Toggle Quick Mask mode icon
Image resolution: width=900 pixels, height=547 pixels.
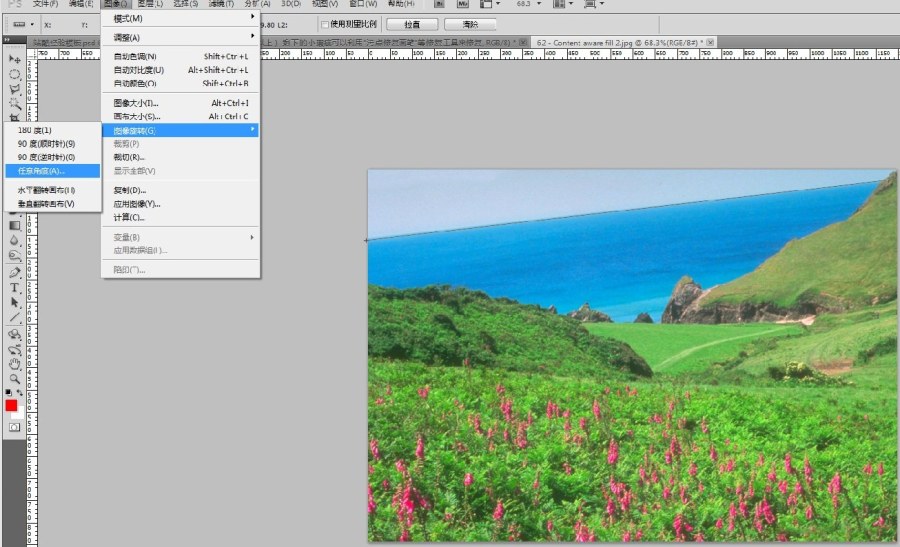pos(15,427)
